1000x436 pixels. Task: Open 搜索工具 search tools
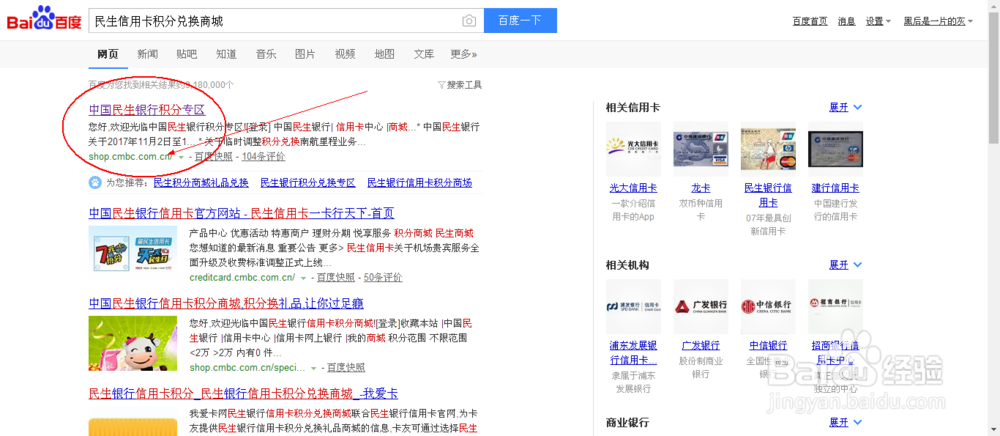[460, 85]
